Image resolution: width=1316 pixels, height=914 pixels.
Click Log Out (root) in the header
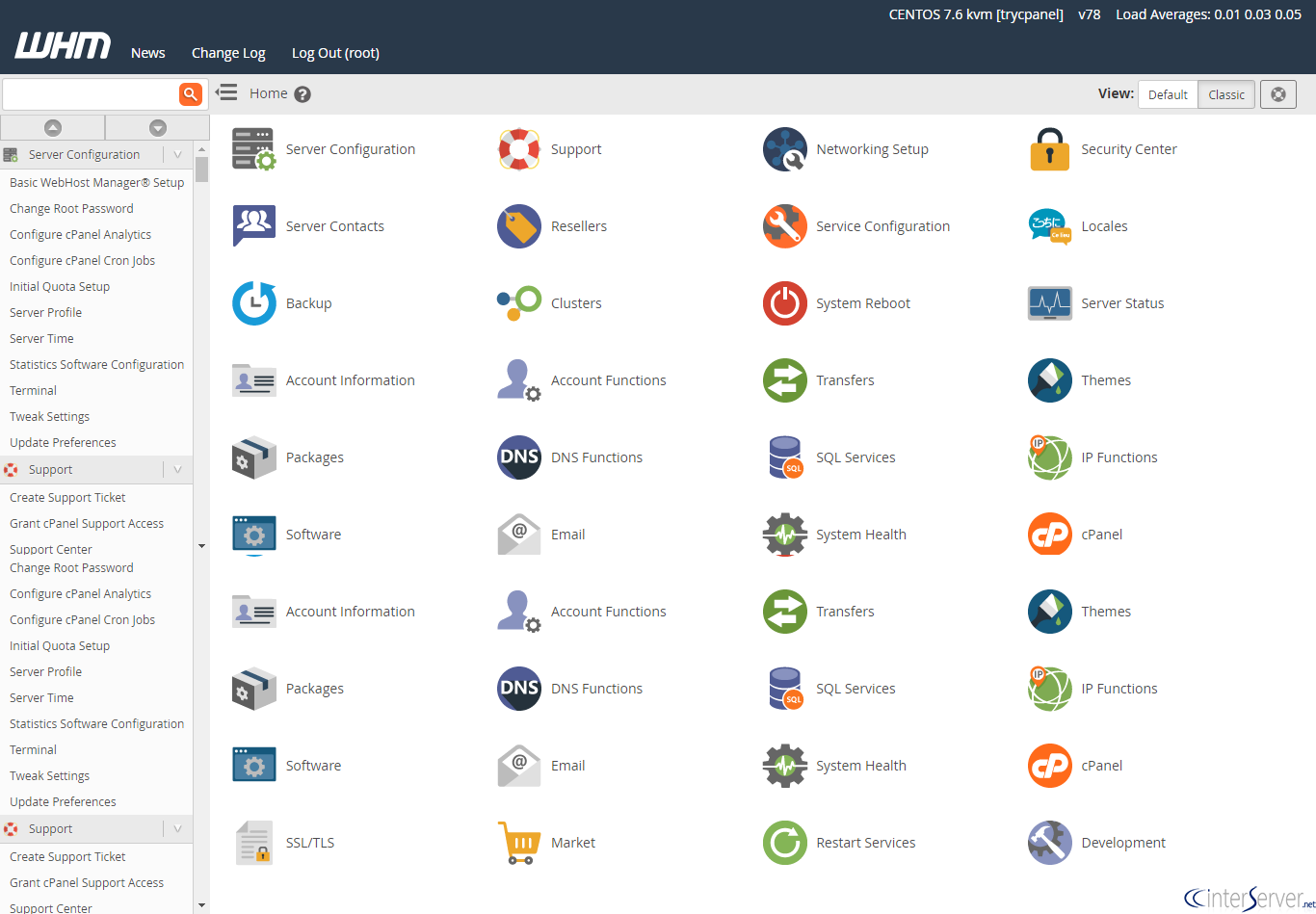click(x=335, y=53)
